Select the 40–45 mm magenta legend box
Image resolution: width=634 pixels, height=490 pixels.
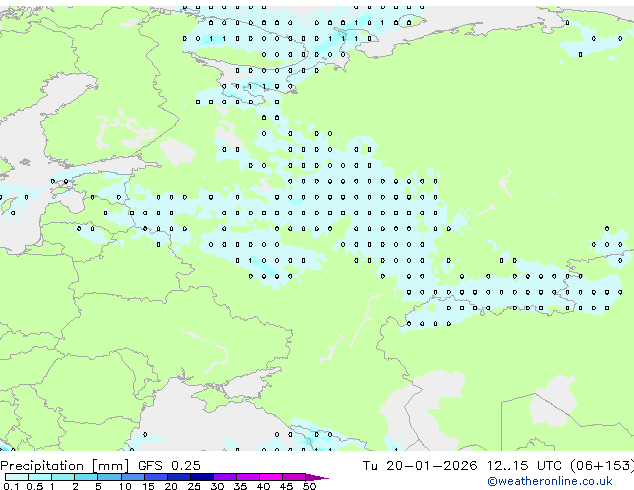coord(271,477)
